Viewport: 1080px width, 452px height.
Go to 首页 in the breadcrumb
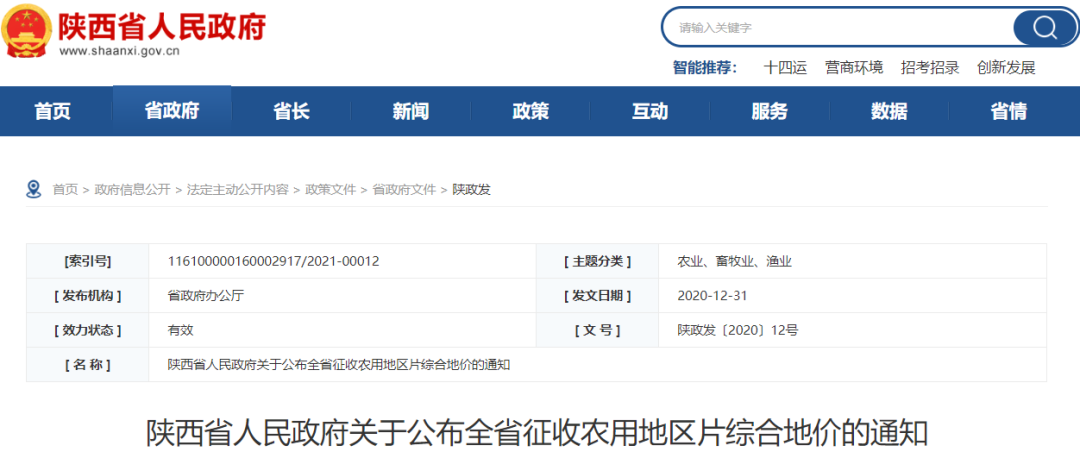tap(65, 189)
